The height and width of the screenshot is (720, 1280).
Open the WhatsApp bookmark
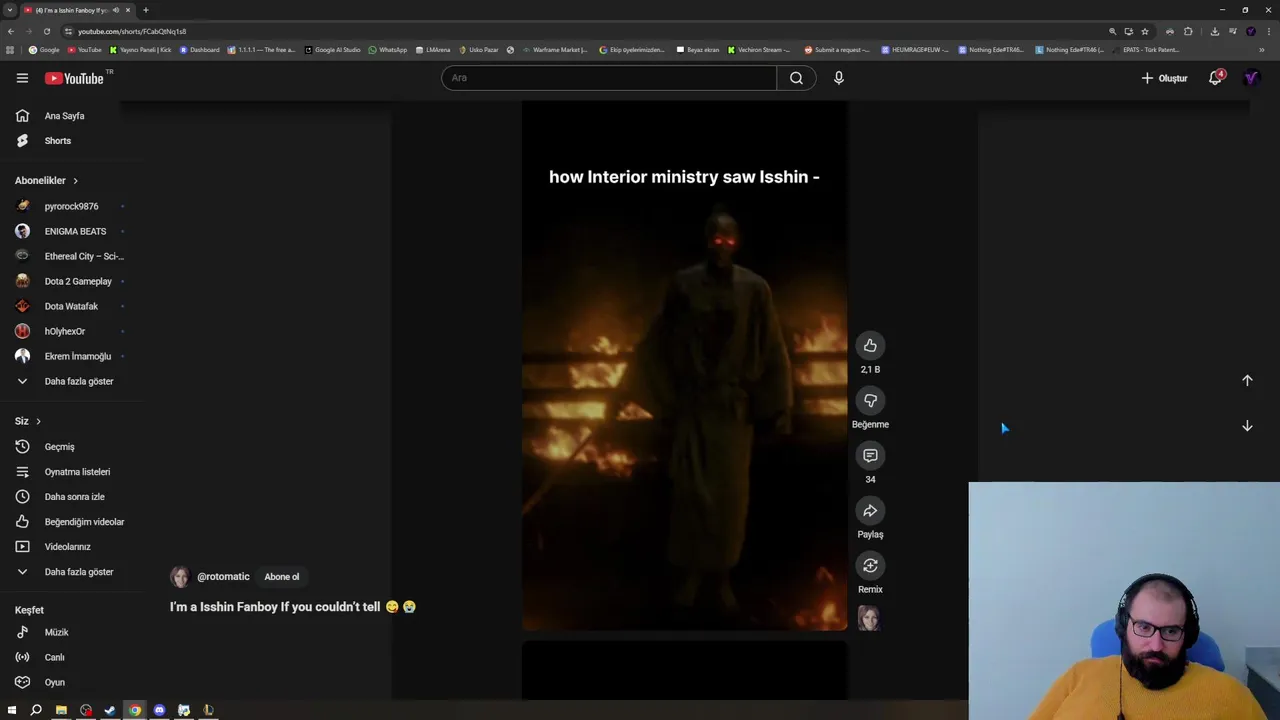[388, 49]
